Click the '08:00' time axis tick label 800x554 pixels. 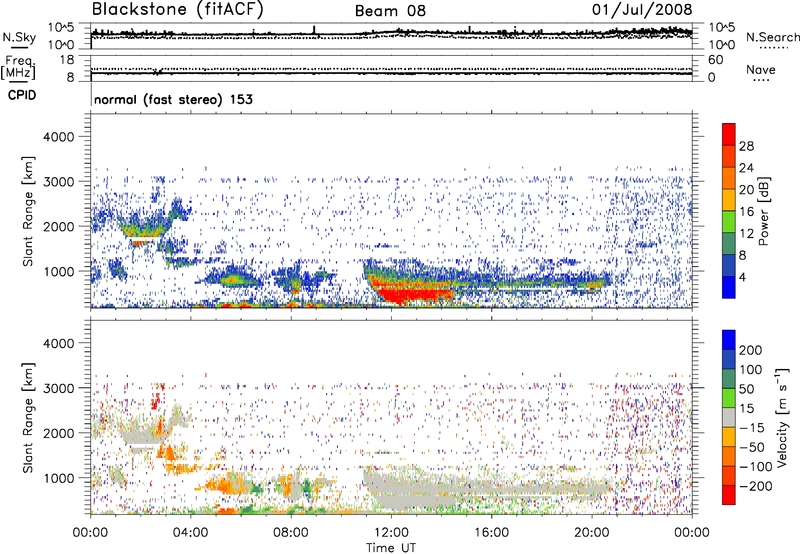click(291, 532)
